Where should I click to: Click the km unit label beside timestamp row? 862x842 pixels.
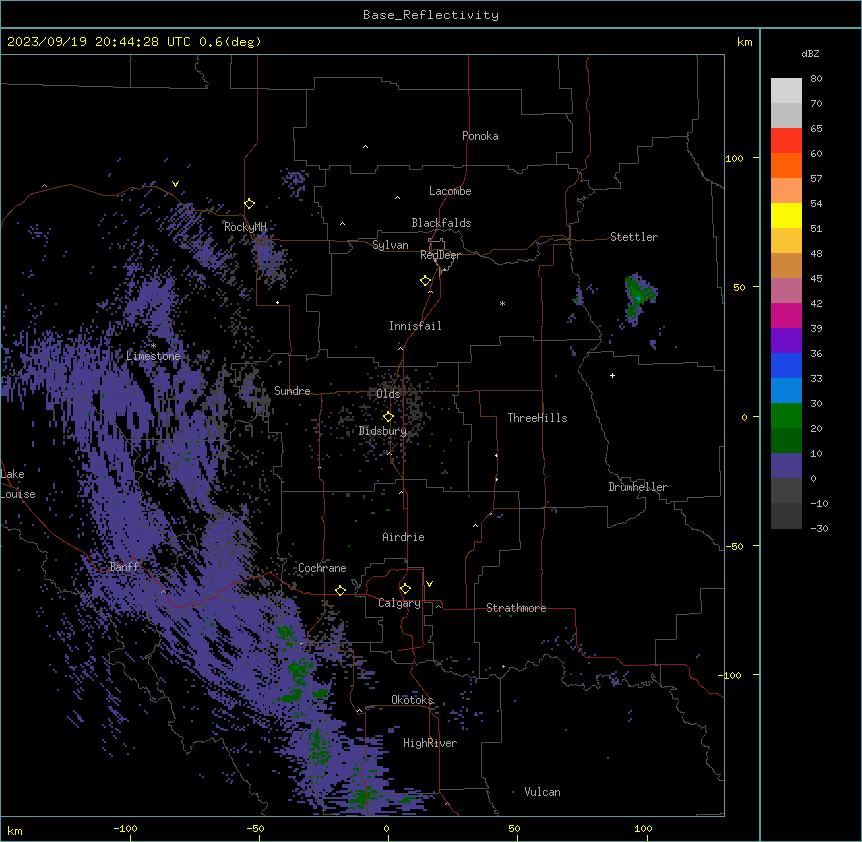[744, 42]
